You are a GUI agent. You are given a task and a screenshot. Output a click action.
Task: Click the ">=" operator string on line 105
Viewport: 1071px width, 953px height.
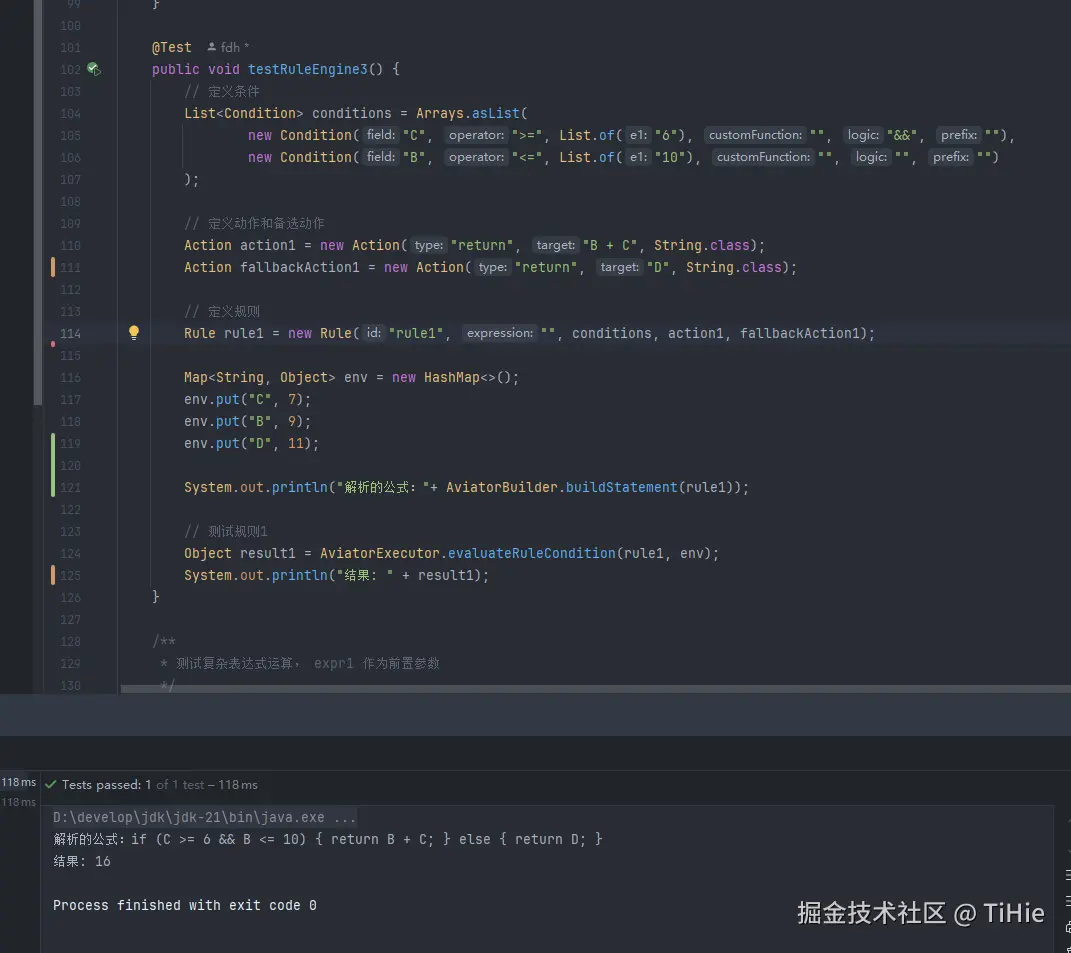click(x=527, y=135)
